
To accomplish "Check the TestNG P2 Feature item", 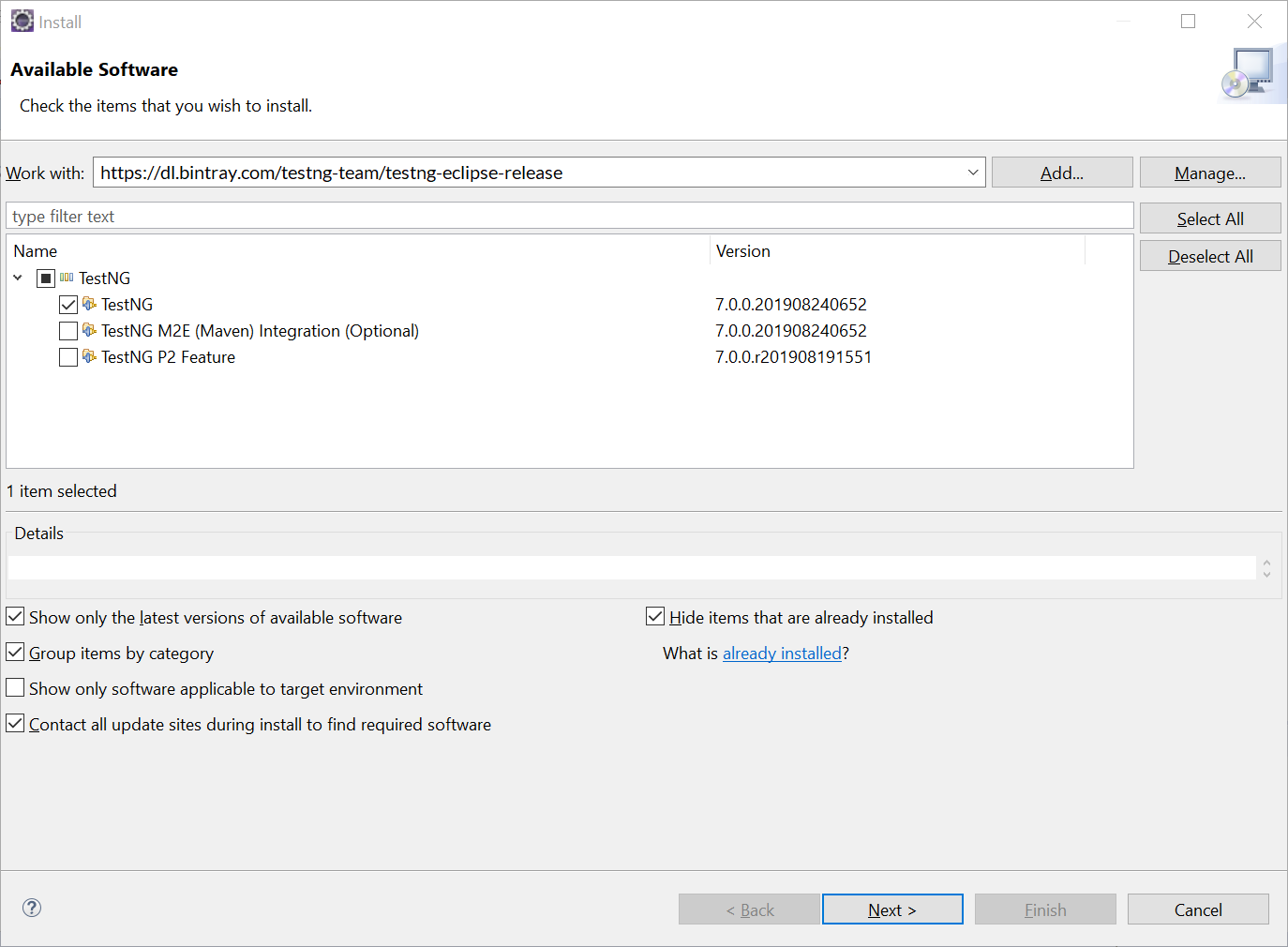I will point(67,356).
